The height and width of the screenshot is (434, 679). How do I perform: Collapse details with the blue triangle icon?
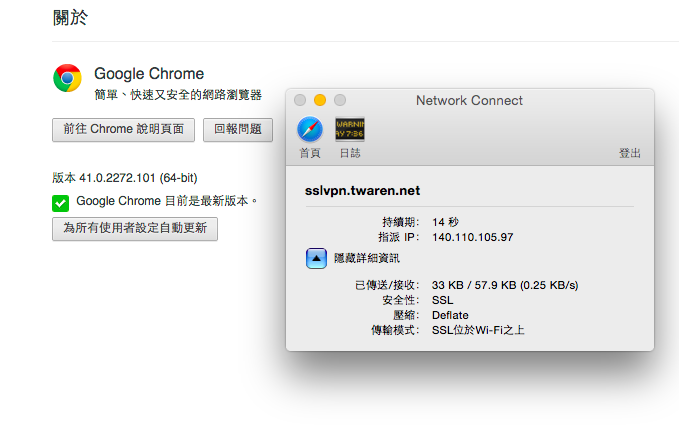point(316,258)
